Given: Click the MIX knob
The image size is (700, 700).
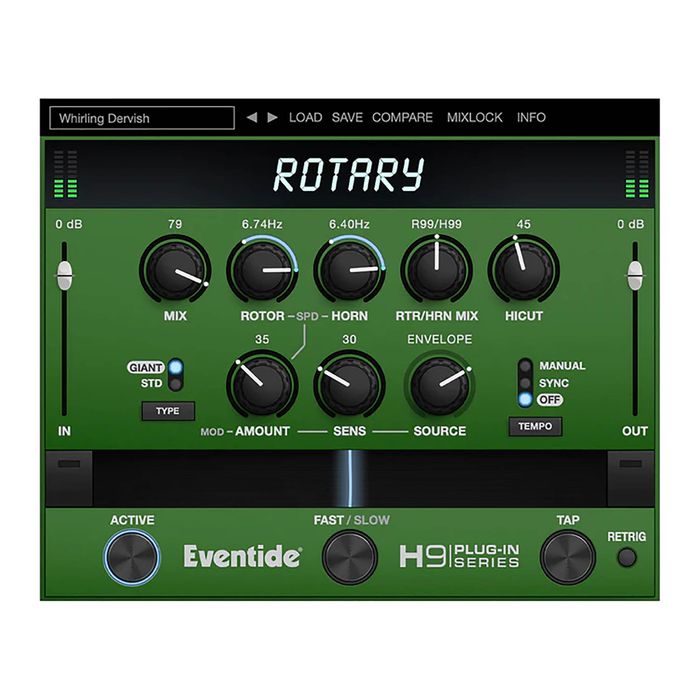Looking at the screenshot, I should [176, 270].
